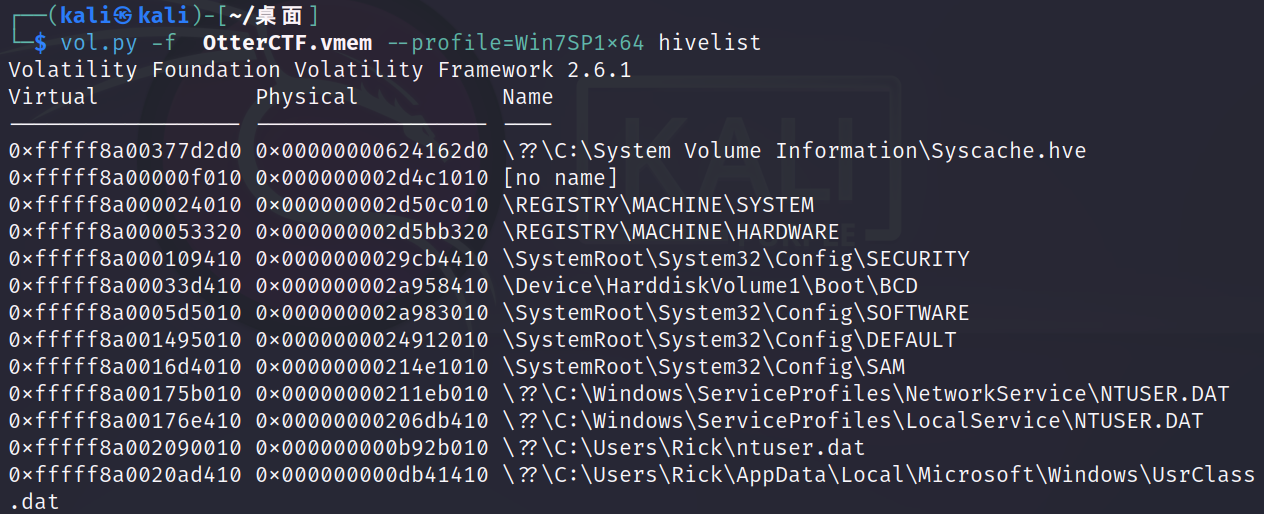Click the Virtual column header

53,97
